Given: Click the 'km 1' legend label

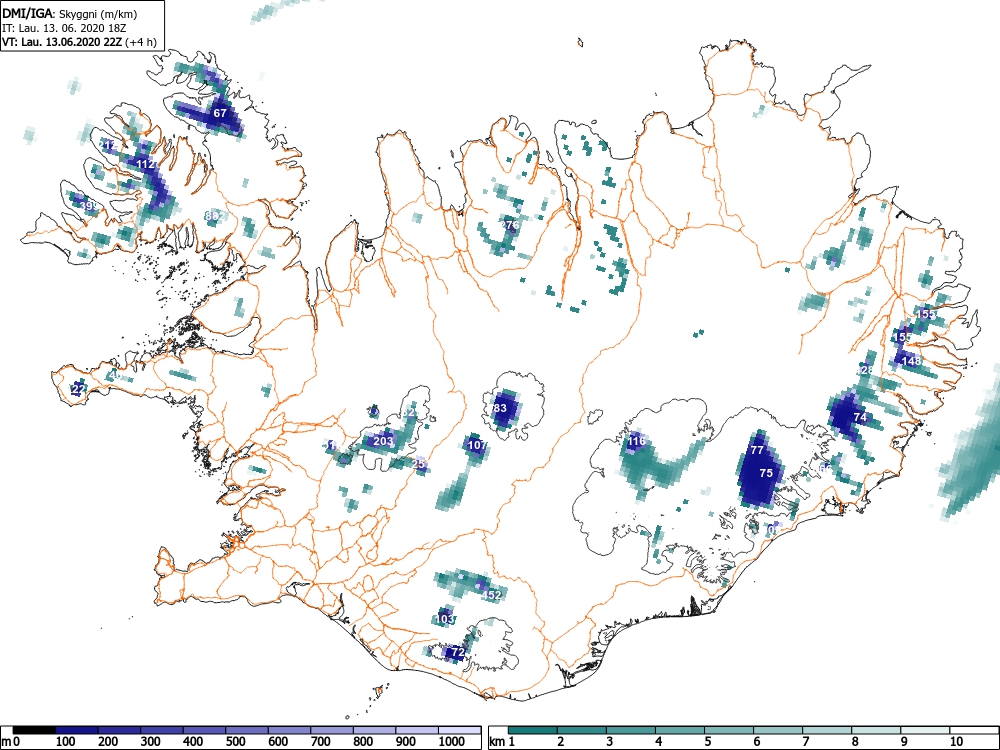Looking at the screenshot, I should tap(502, 742).
